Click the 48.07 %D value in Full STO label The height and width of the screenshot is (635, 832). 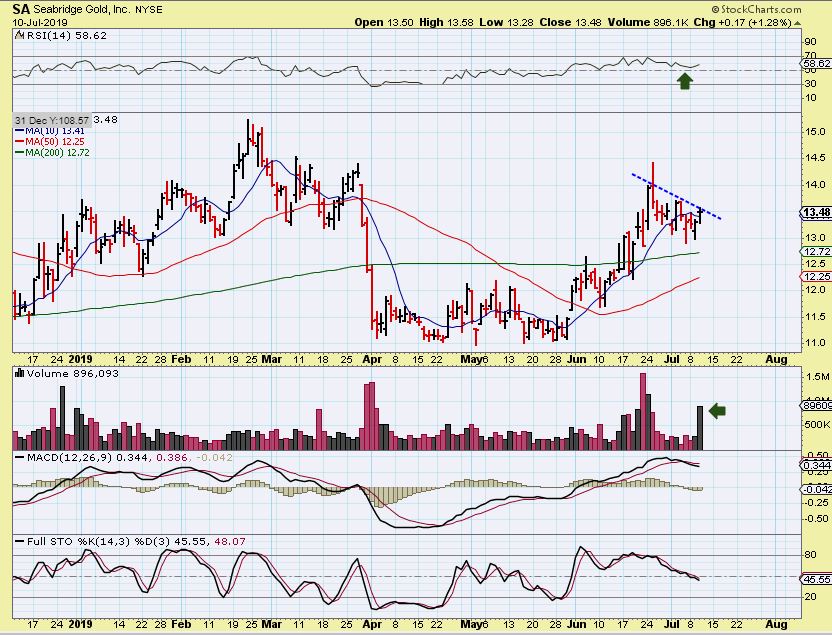pyautogui.click(x=230, y=542)
